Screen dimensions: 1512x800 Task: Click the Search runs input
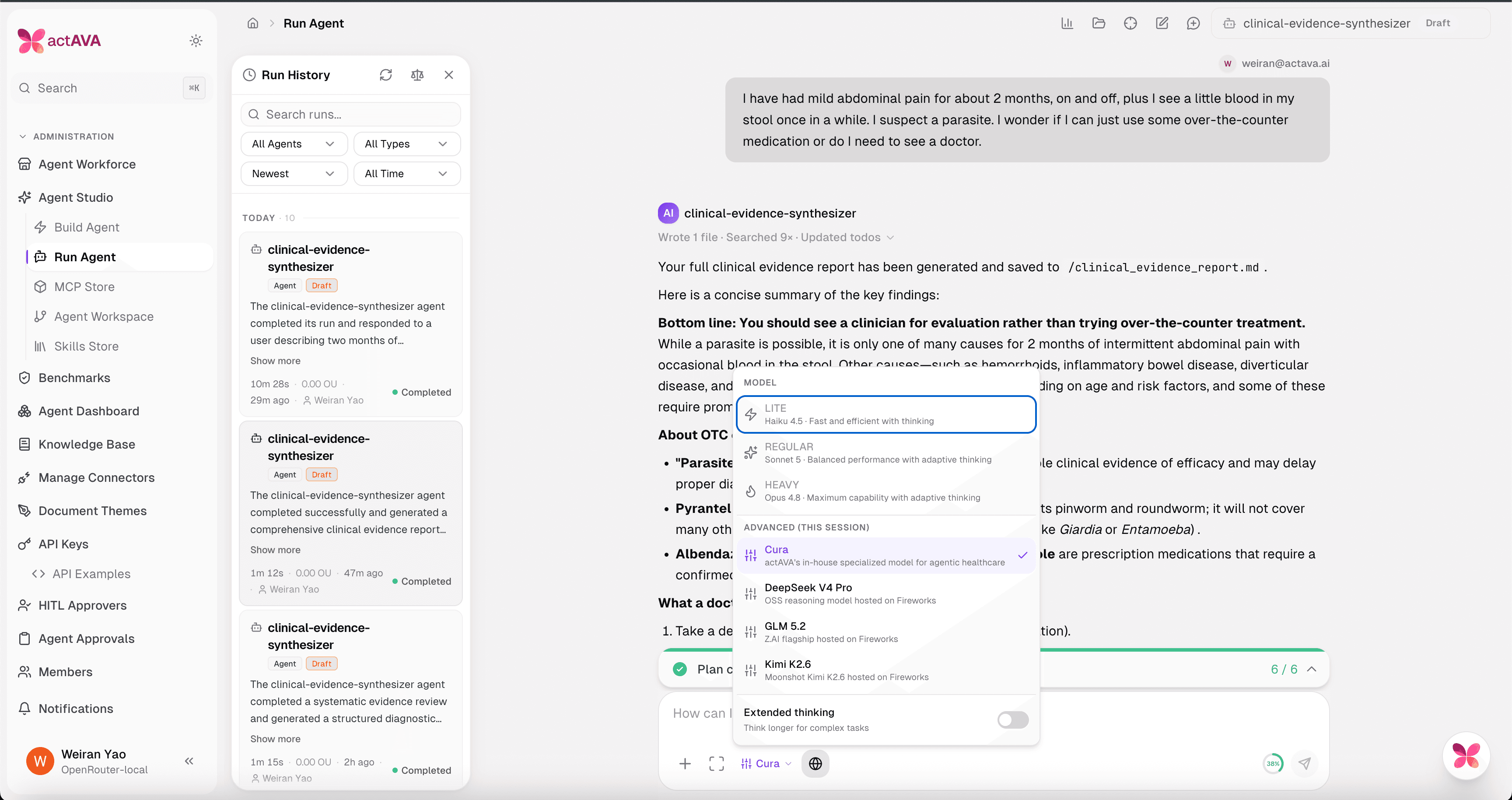point(351,115)
